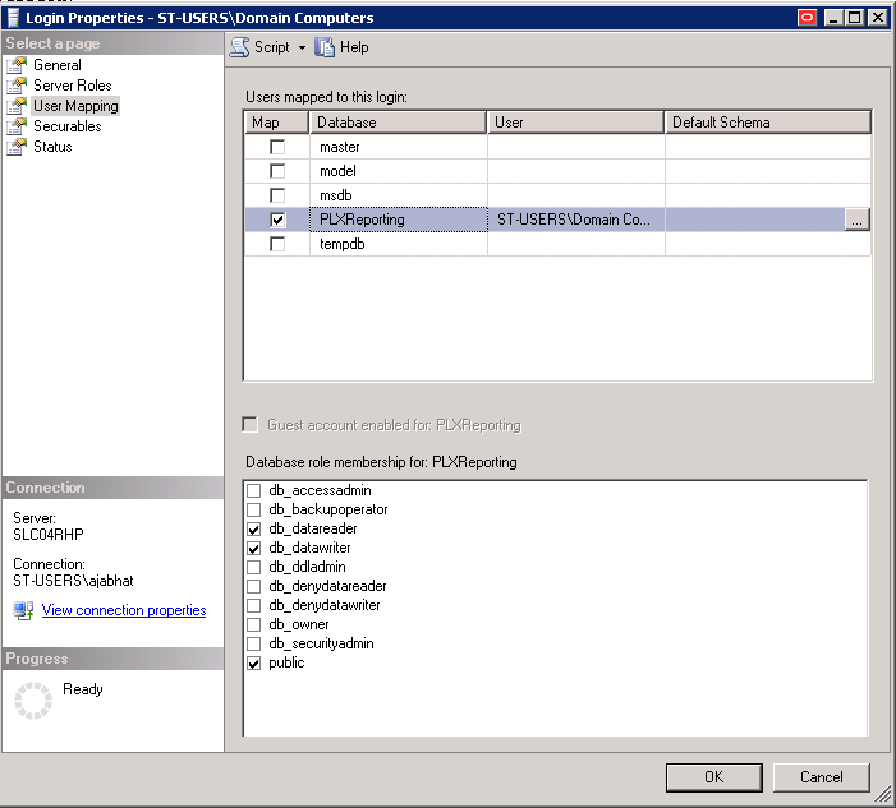The width and height of the screenshot is (896, 808).
Task: Click the progress spinner indicator
Action: (33, 701)
